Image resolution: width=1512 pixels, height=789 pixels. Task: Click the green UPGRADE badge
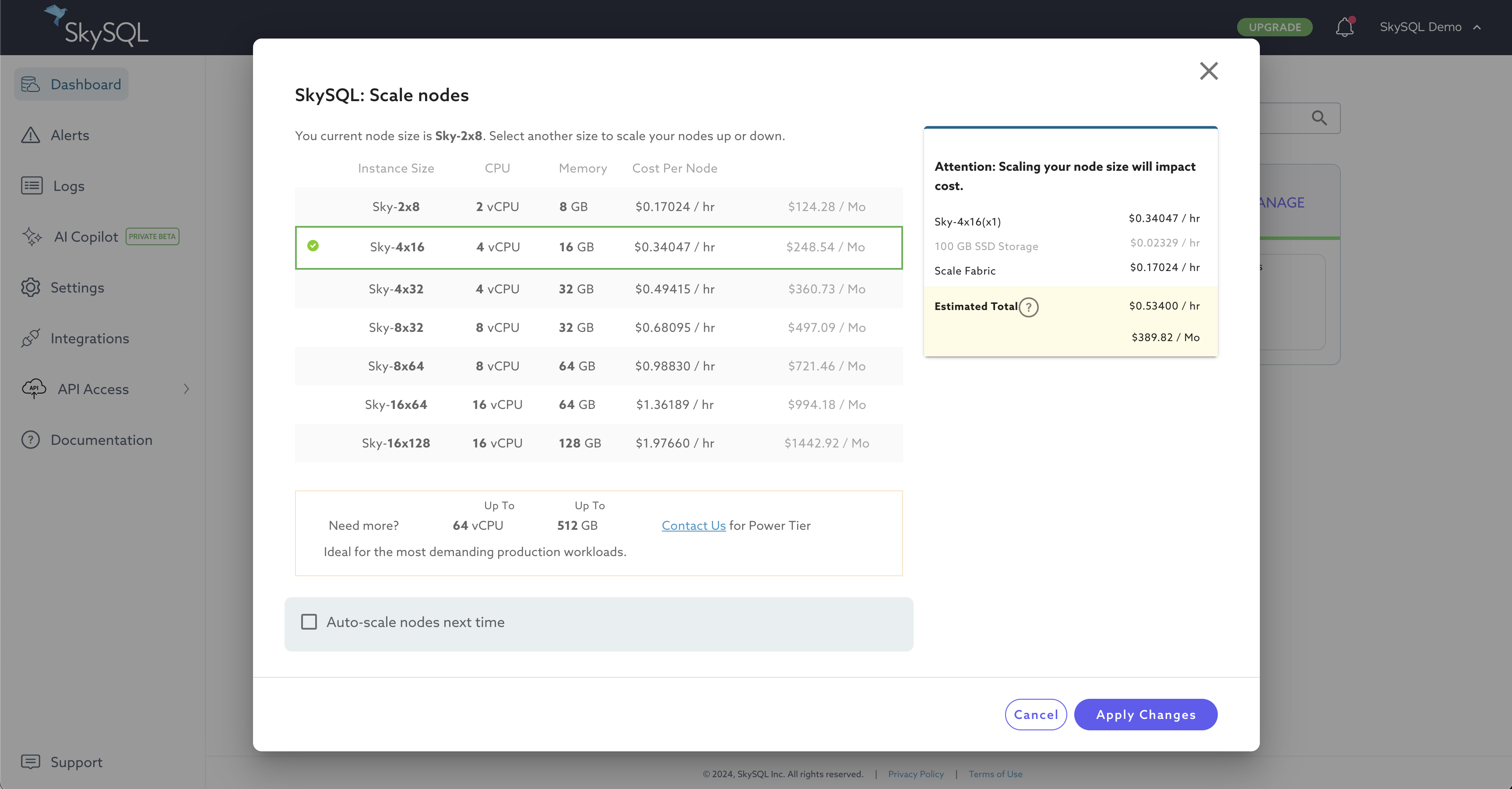pyautogui.click(x=1274, y=27)
